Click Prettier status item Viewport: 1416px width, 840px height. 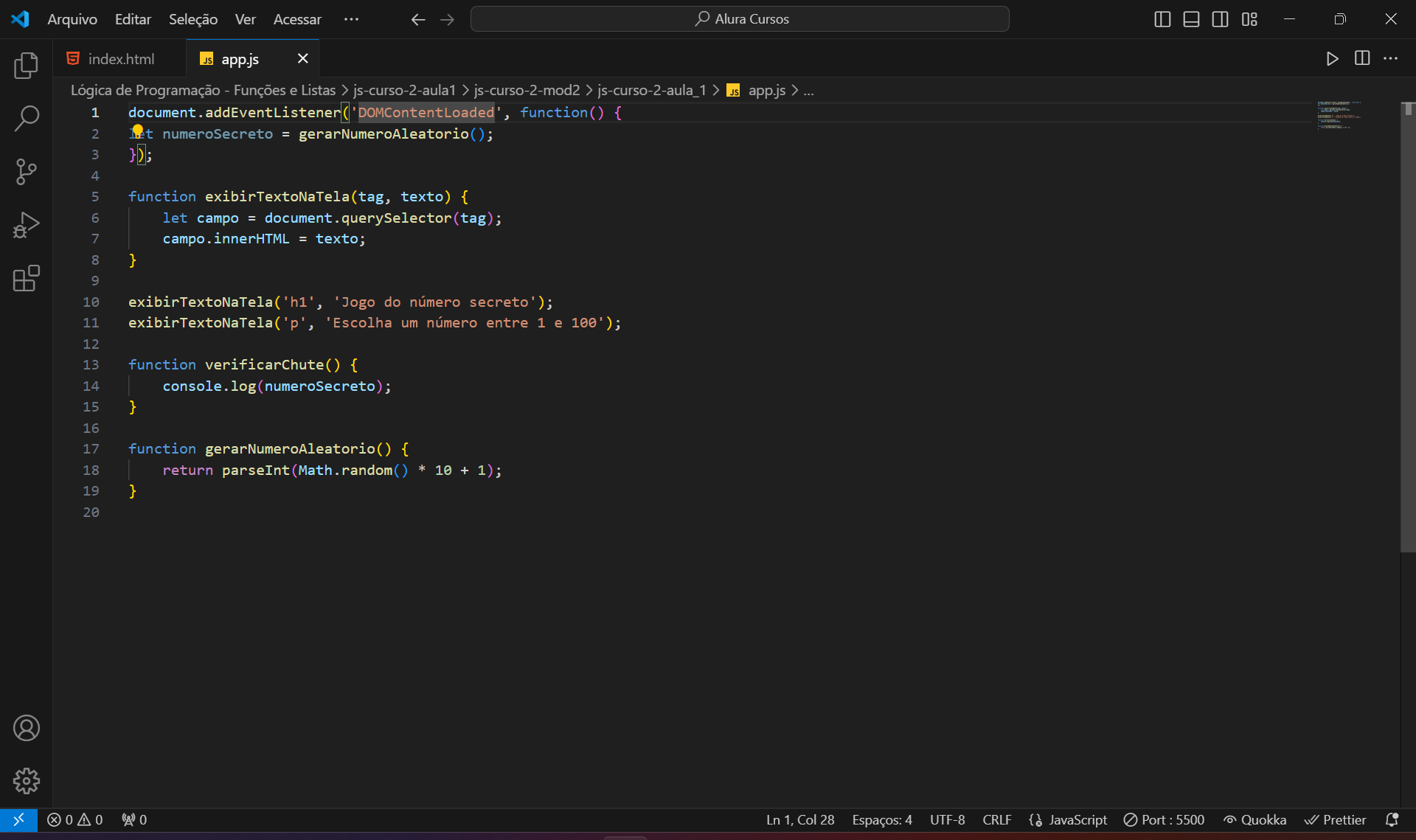click(x=1335, y=819)
